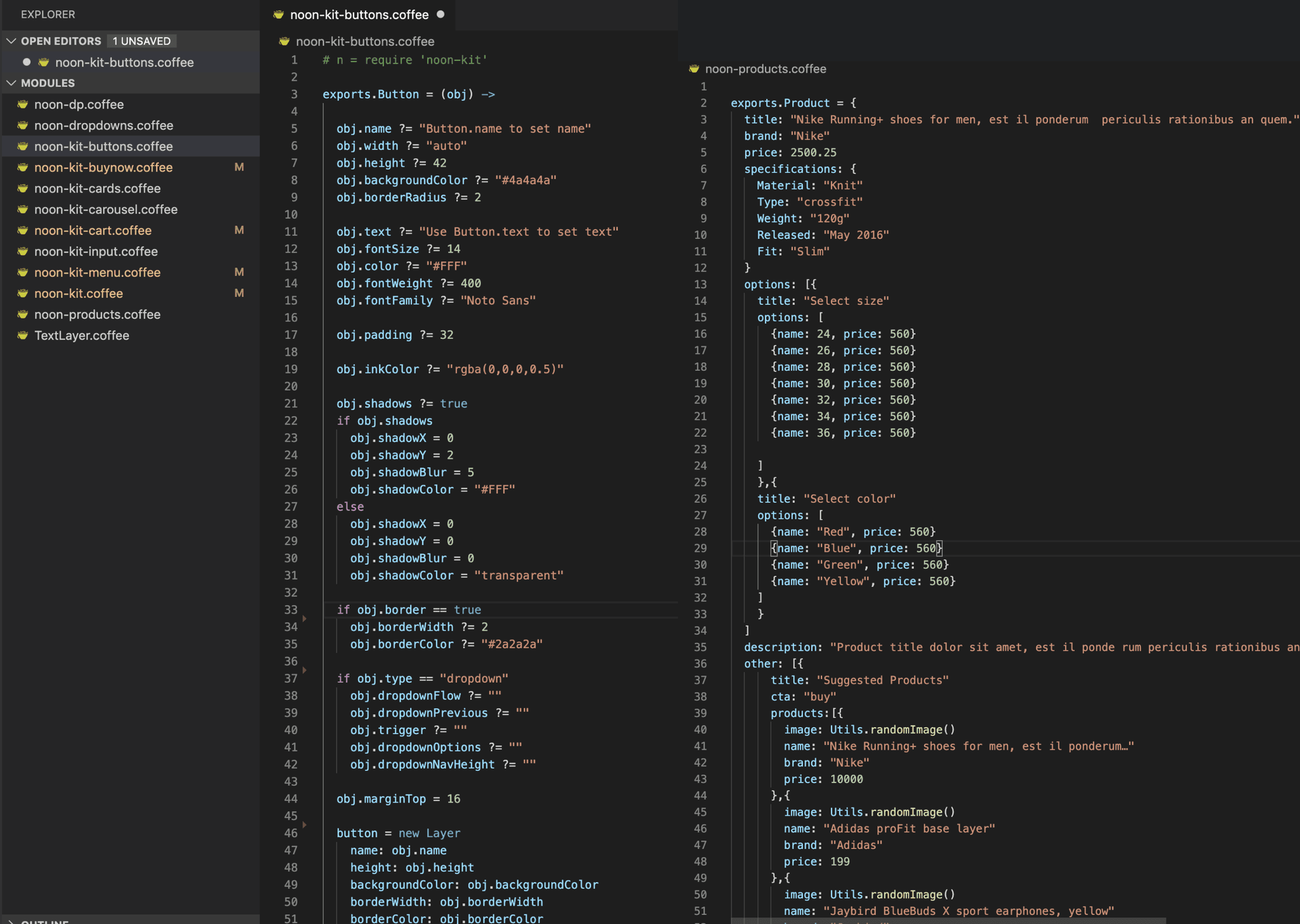Expand the OUTLINE section

(x=11, y=921)
